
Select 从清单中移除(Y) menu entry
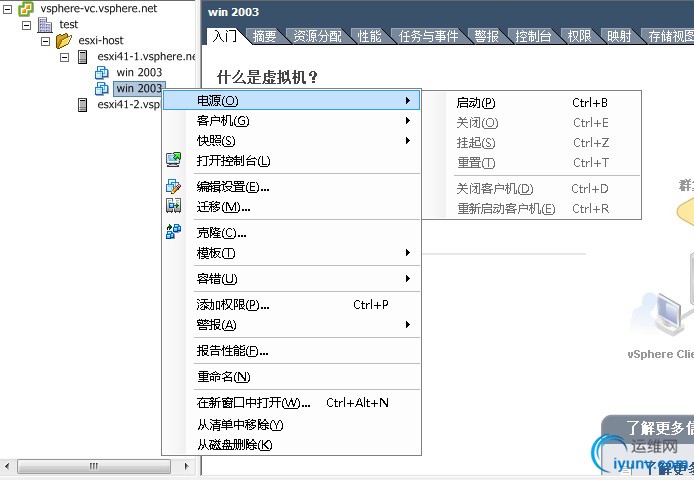coord(292,425)
